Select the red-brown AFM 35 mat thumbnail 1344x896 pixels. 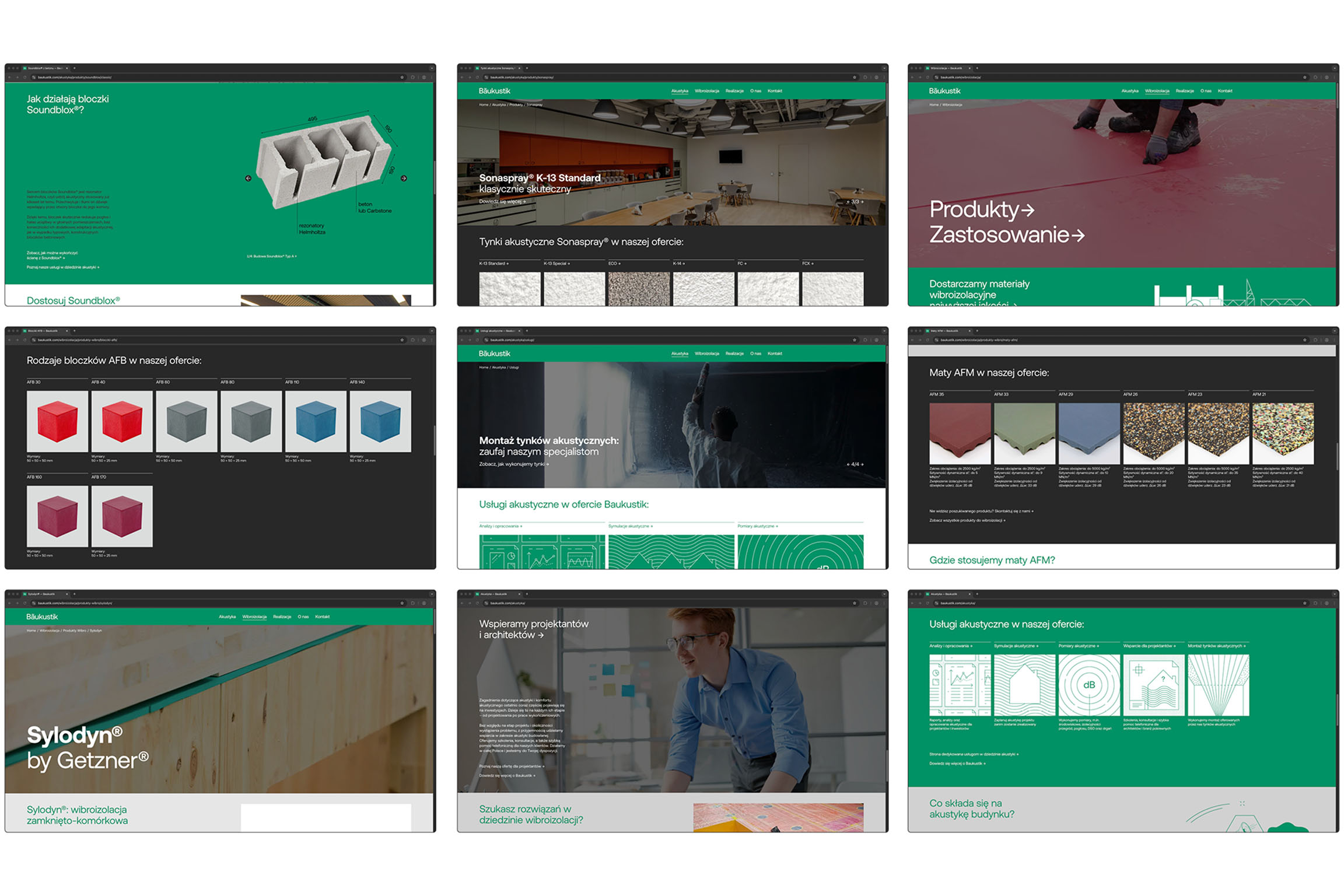960,434
